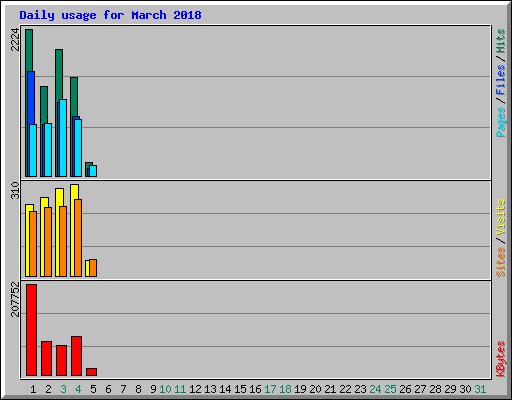This screenshot has width=512, height=400.
Task: Click the x-axis day label 22
Action: (x=345, y=389)
